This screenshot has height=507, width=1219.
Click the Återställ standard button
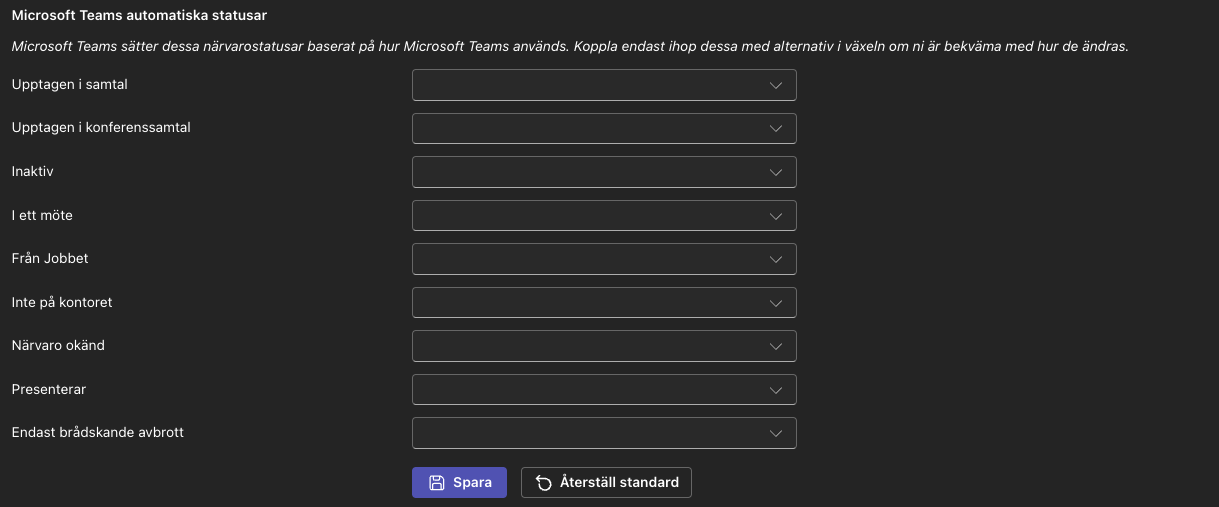click(x=606, y=483)
